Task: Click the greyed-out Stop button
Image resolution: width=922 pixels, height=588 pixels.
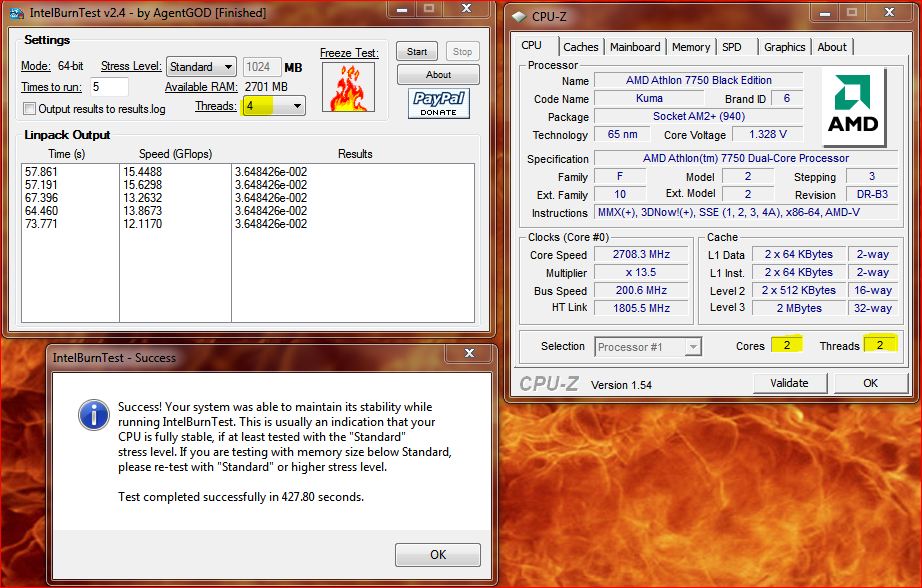Action: [x=462, y=52]
